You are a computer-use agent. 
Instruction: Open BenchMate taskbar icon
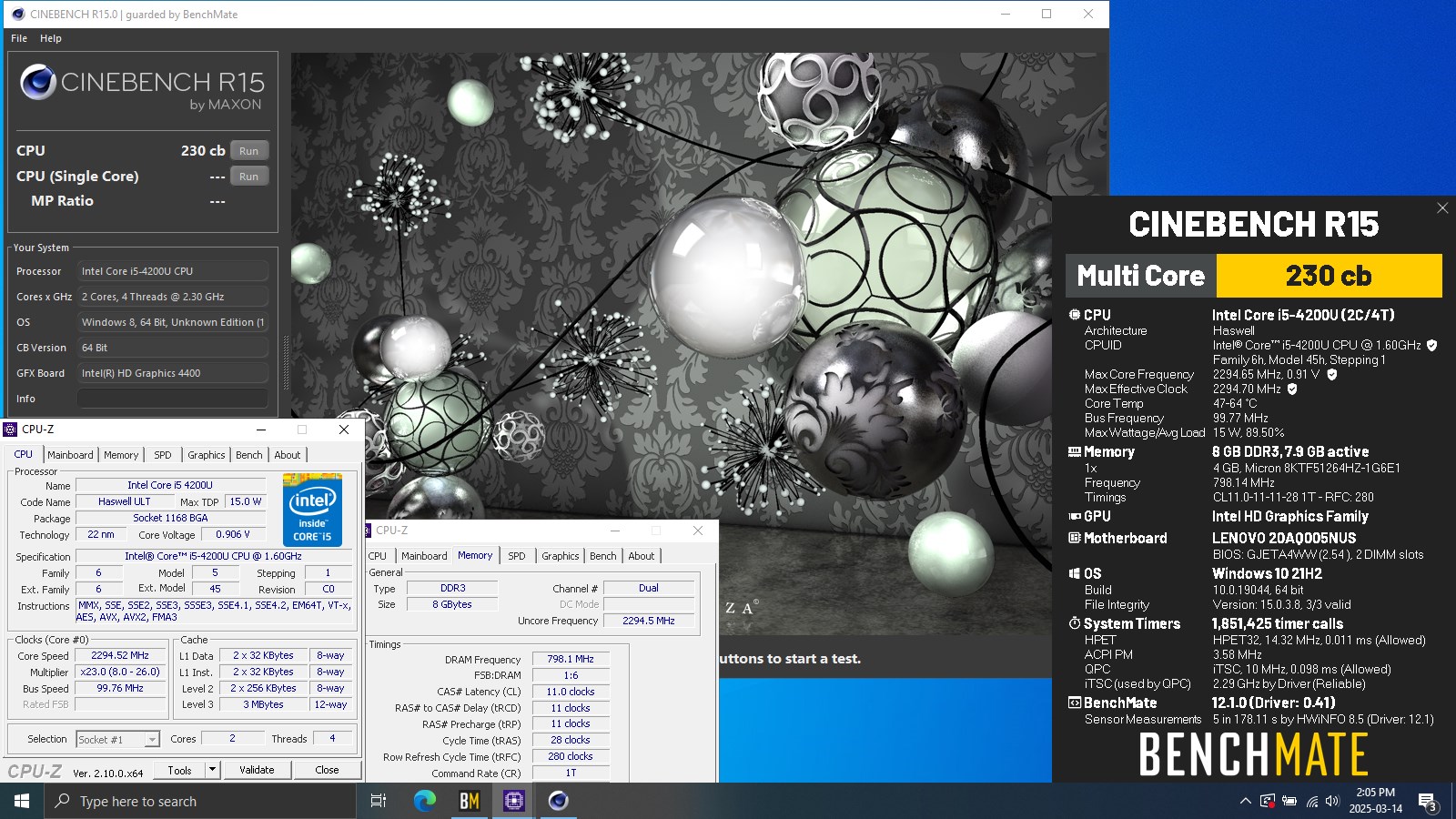click(470, 801)
